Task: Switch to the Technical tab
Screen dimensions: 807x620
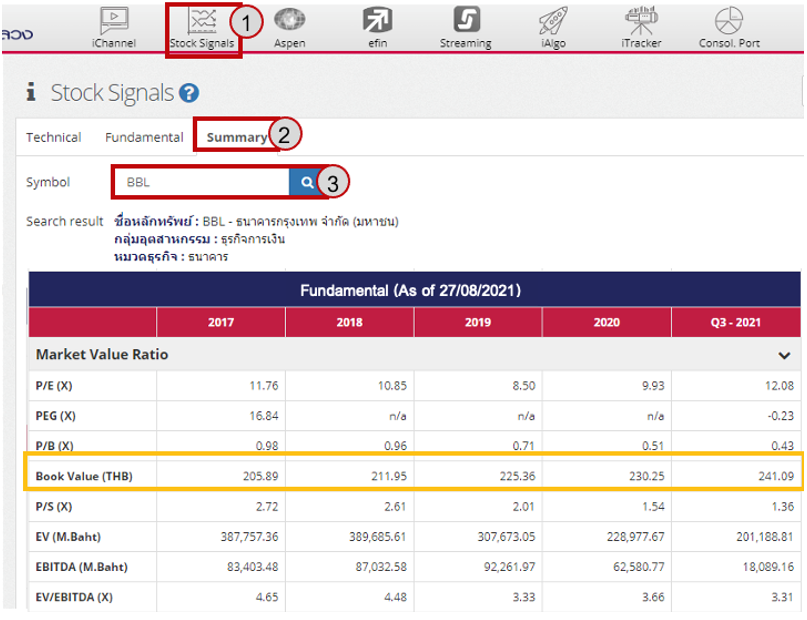Action: [x=54, y=137]
